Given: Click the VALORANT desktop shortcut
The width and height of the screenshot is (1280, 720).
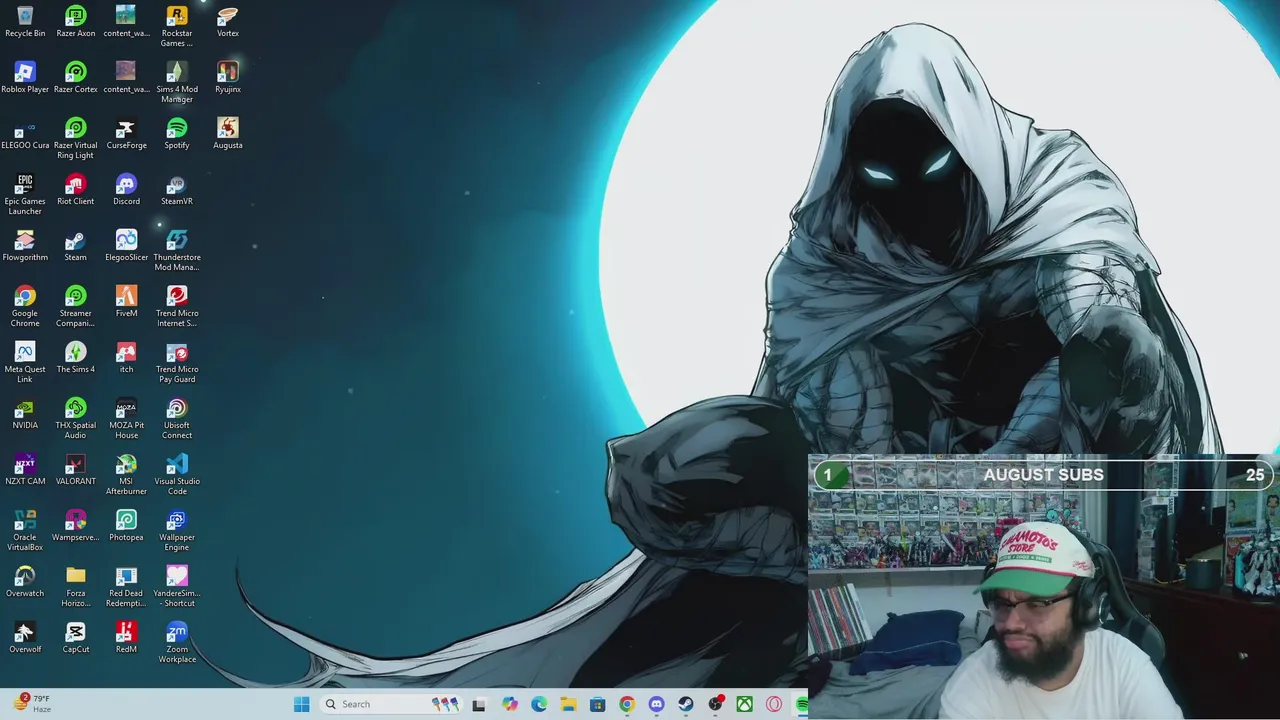Looking at the screenshot, I should coord(76,470).
